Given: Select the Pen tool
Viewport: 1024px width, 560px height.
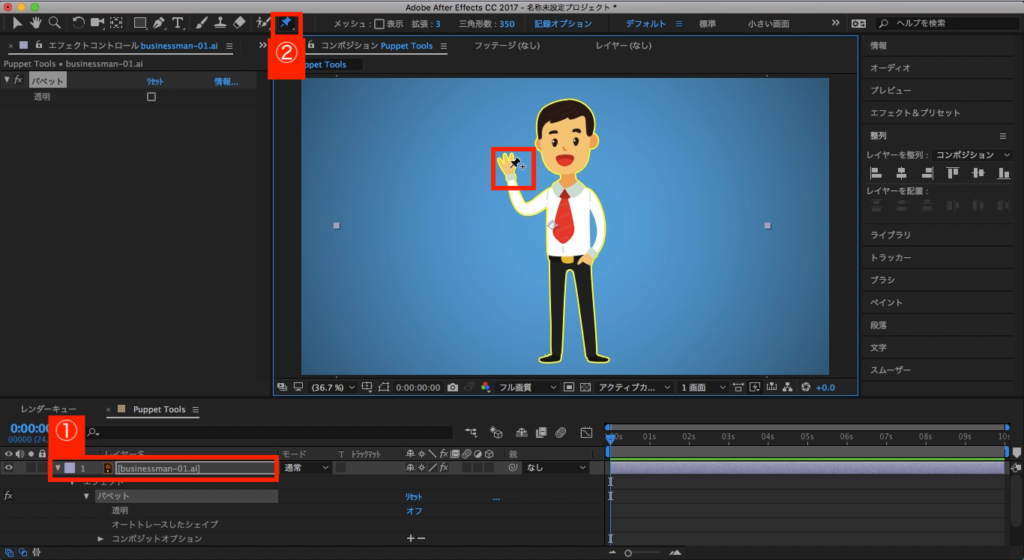Looking at the screenshot, I should click(x=160, y=22).
